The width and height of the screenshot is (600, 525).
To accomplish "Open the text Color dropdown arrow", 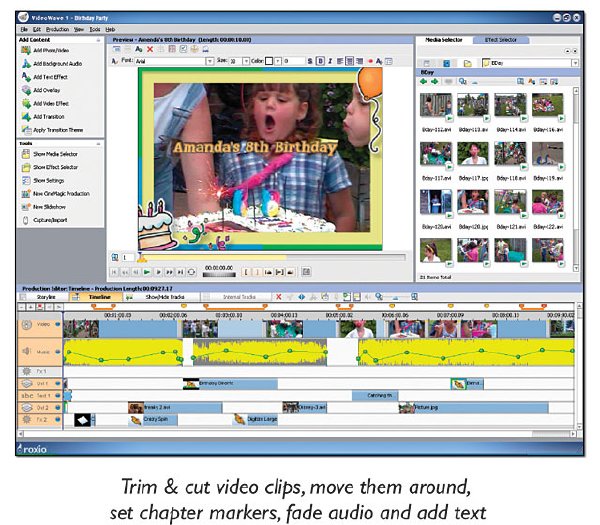I will (x=278, y=61).
